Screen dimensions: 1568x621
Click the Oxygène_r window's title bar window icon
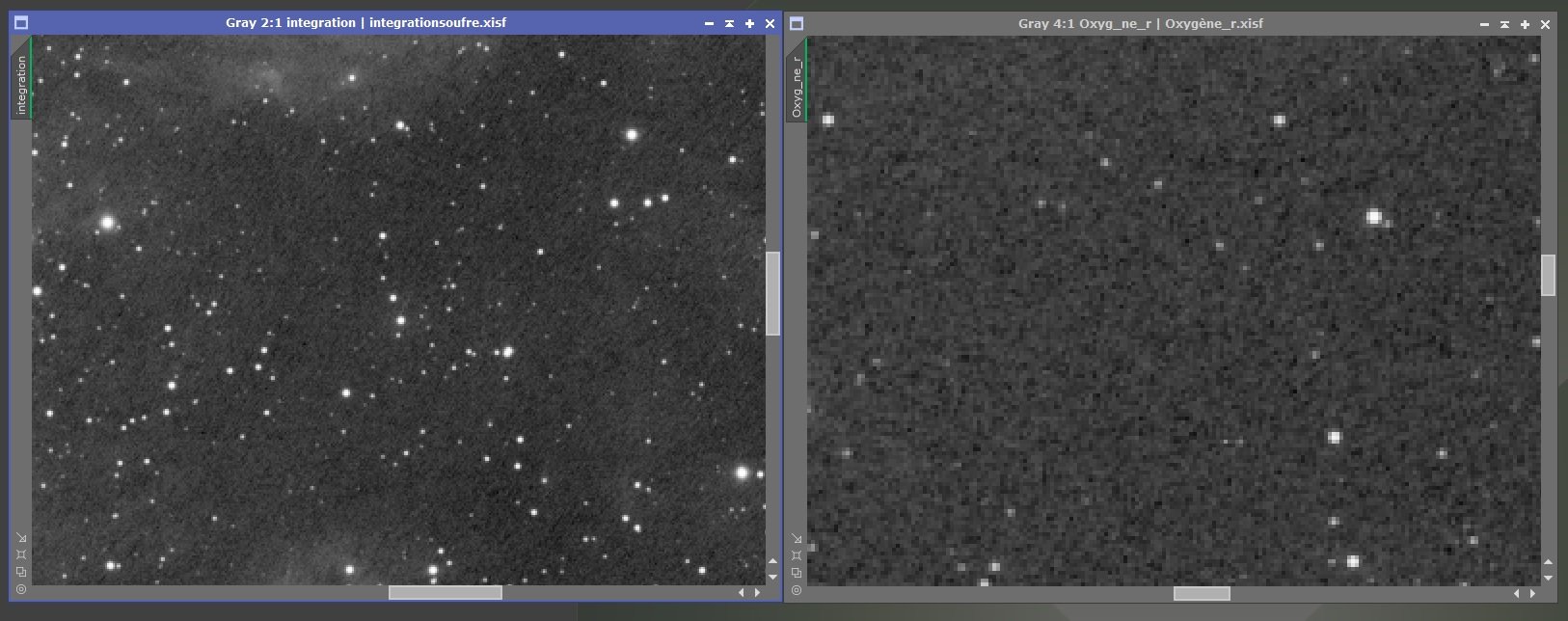click(797, 24)
